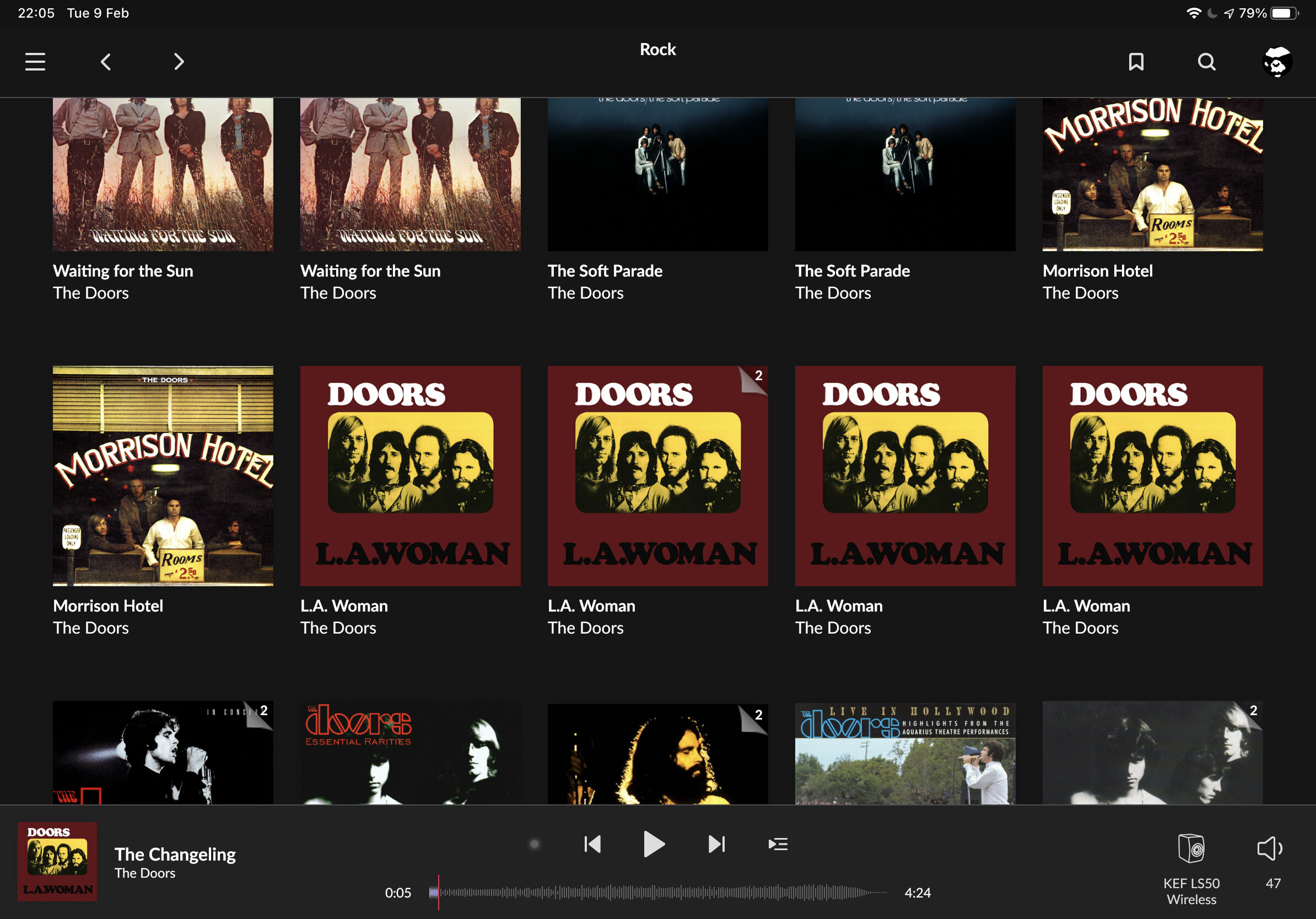Skip to the next track
Viewport: 1316px width, 919px height.
(x=716, y=844)
